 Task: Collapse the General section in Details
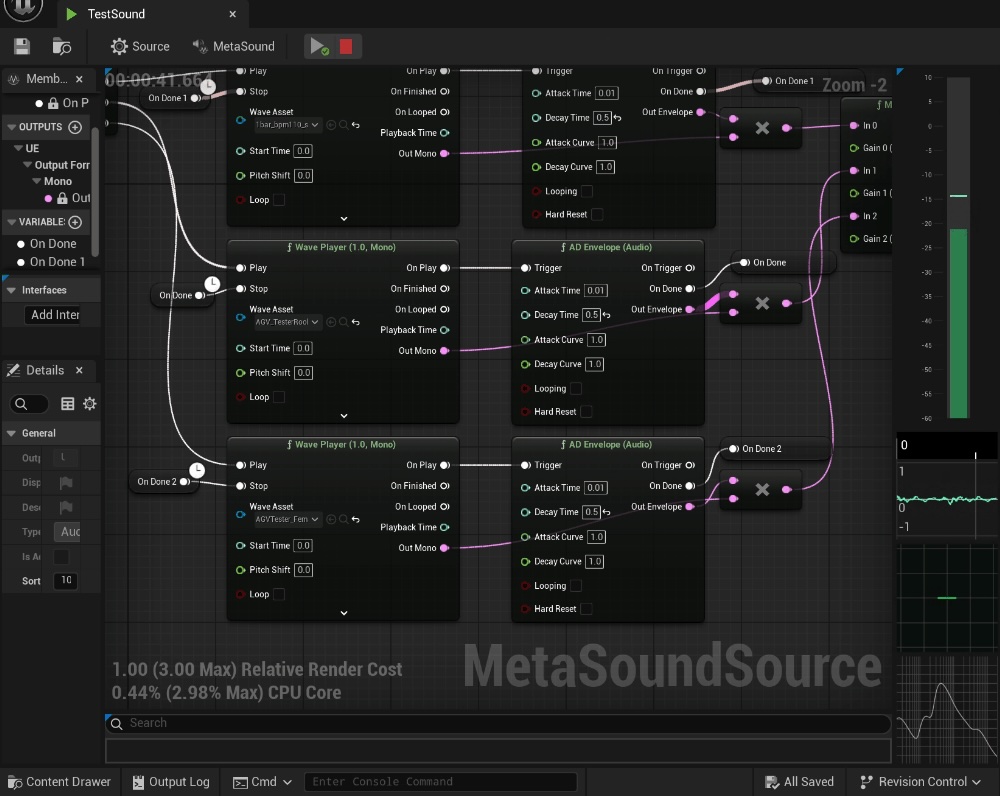11,433
